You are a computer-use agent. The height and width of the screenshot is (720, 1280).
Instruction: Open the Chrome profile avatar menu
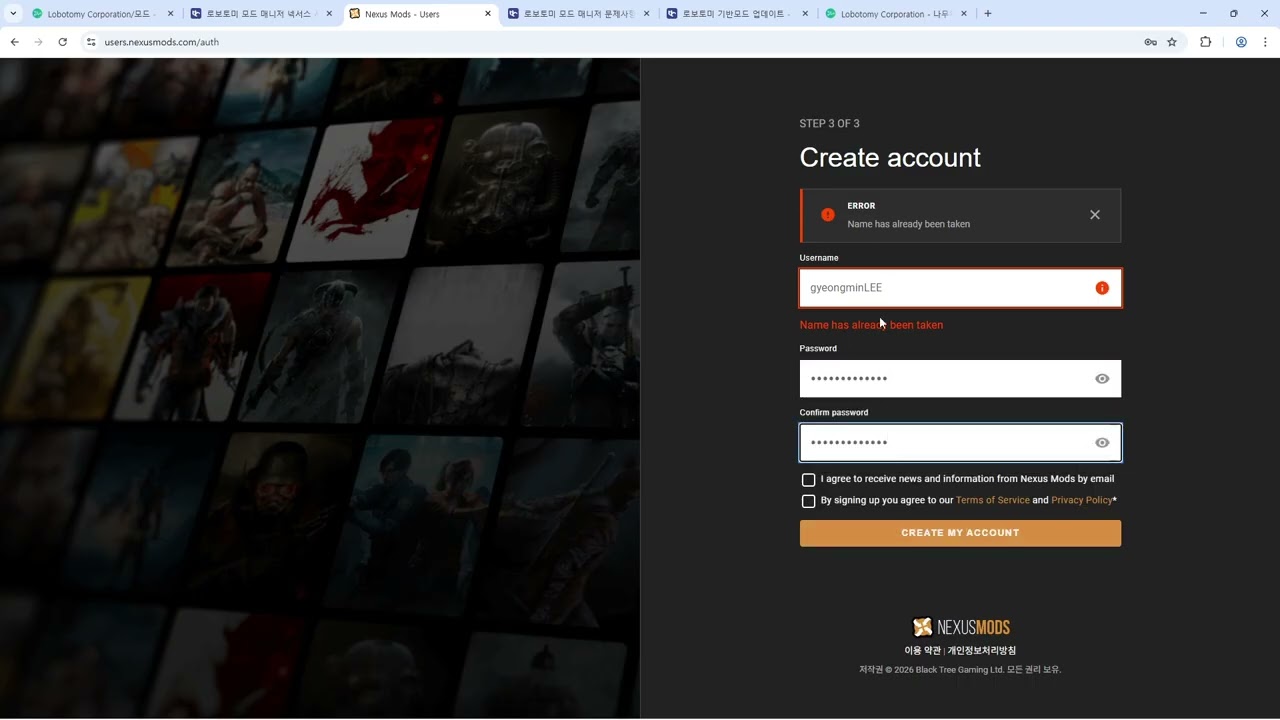coord(1241,42)
